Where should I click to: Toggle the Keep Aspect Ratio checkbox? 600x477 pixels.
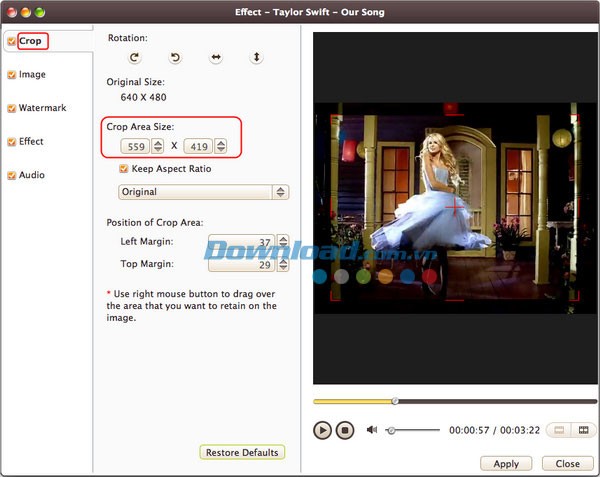124,169
